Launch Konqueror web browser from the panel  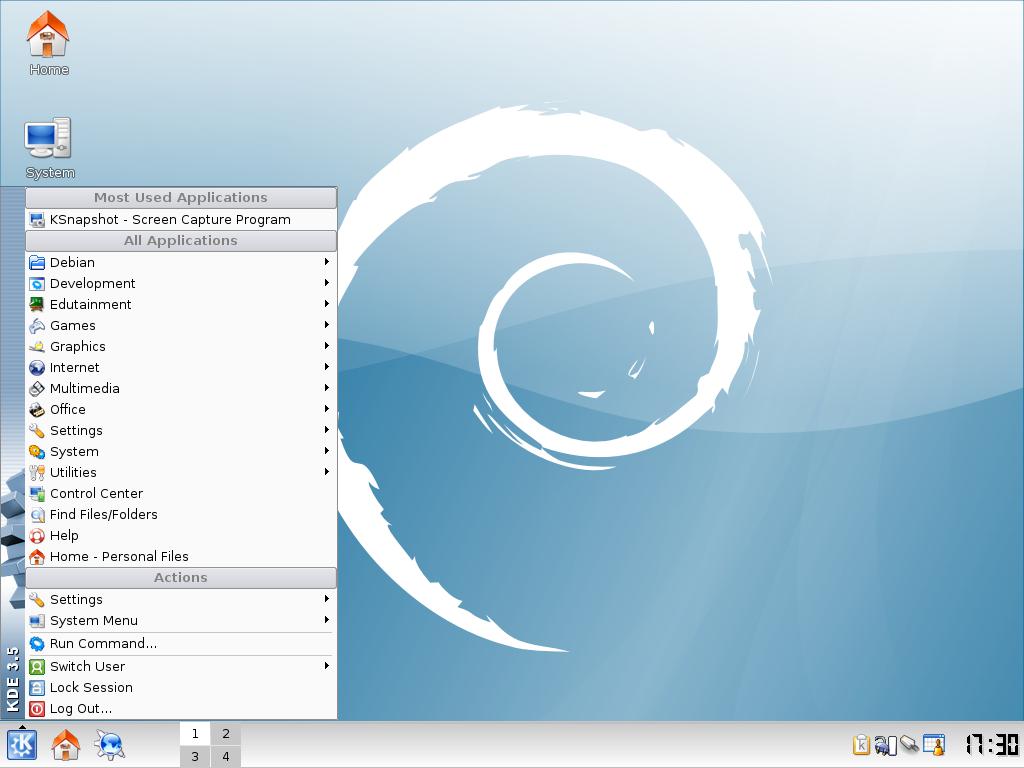(x=109, y=744)
